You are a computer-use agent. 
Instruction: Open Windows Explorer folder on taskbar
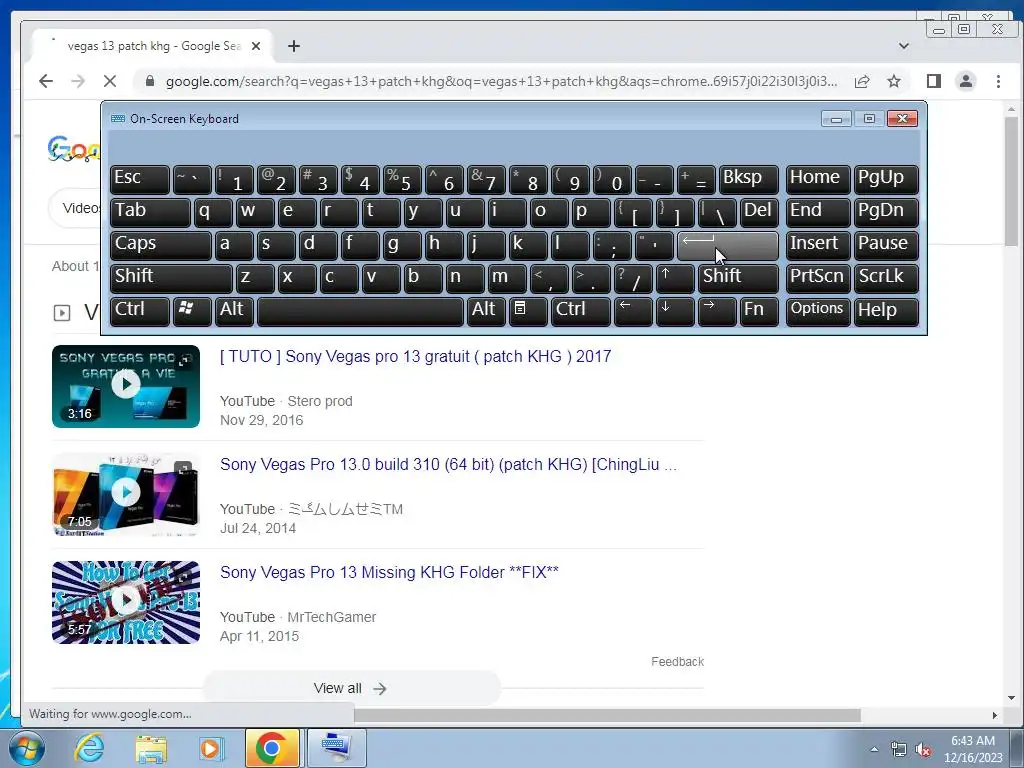[x=151, y=748]
